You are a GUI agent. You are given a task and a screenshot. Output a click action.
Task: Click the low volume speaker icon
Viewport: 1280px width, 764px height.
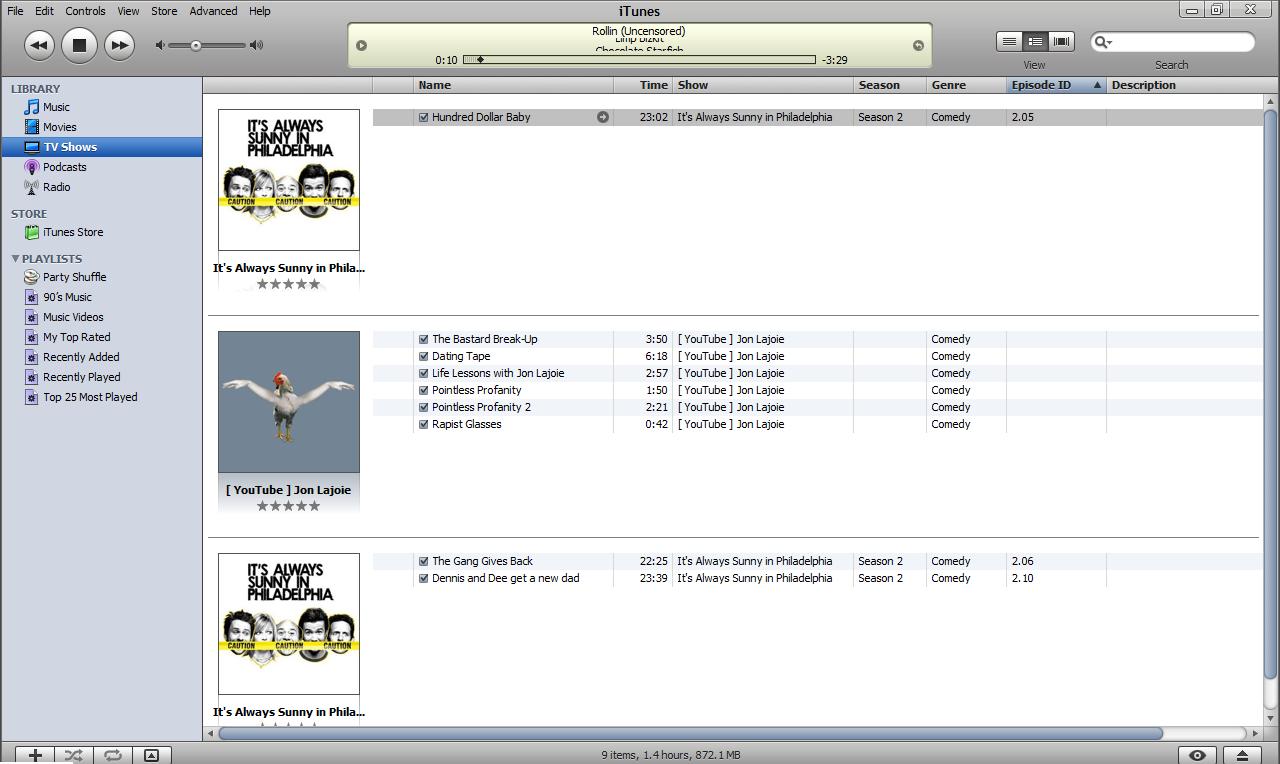160,45
